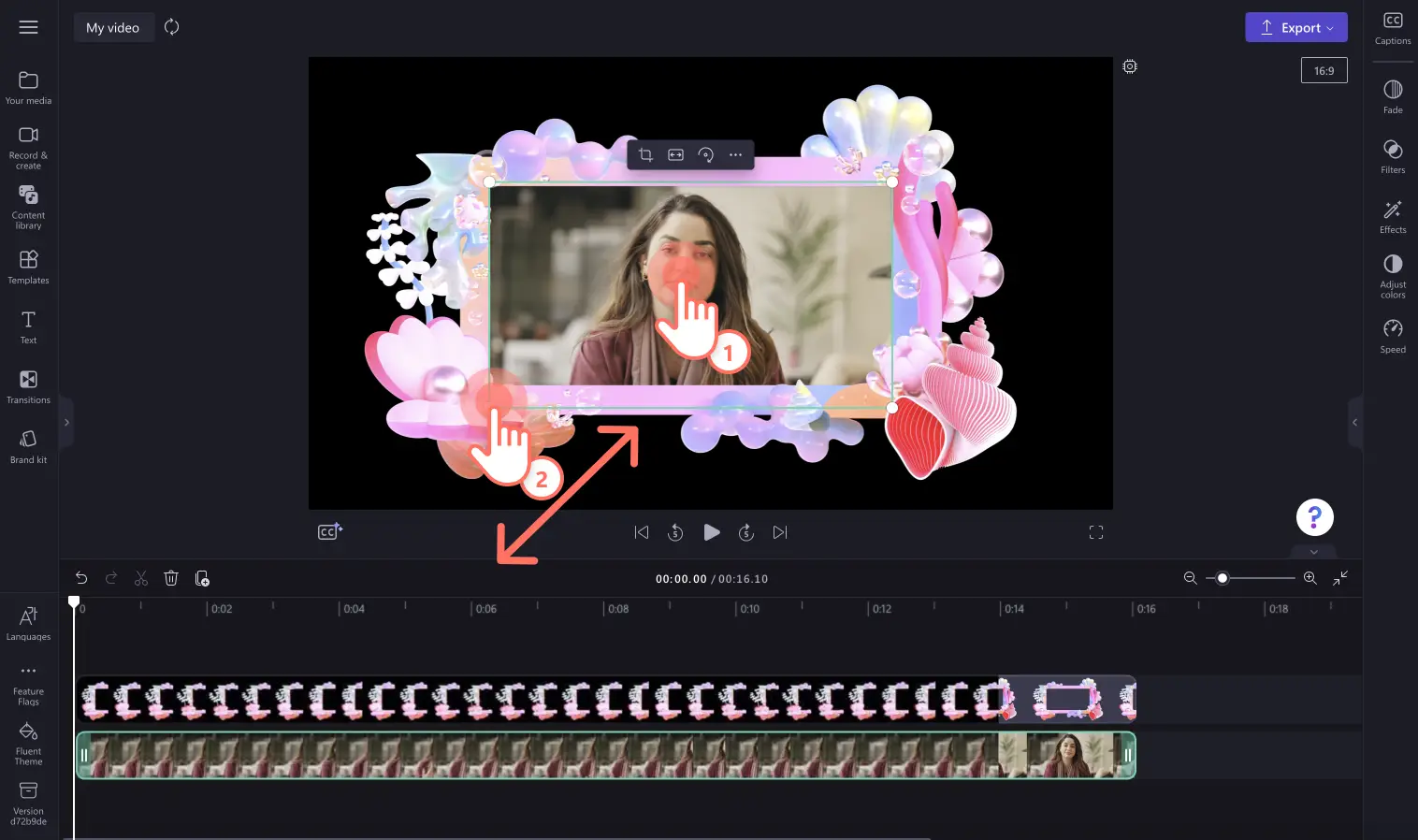This screenshot has width=1418, height=840.
Task: Open Version info item
Action: 28,804
